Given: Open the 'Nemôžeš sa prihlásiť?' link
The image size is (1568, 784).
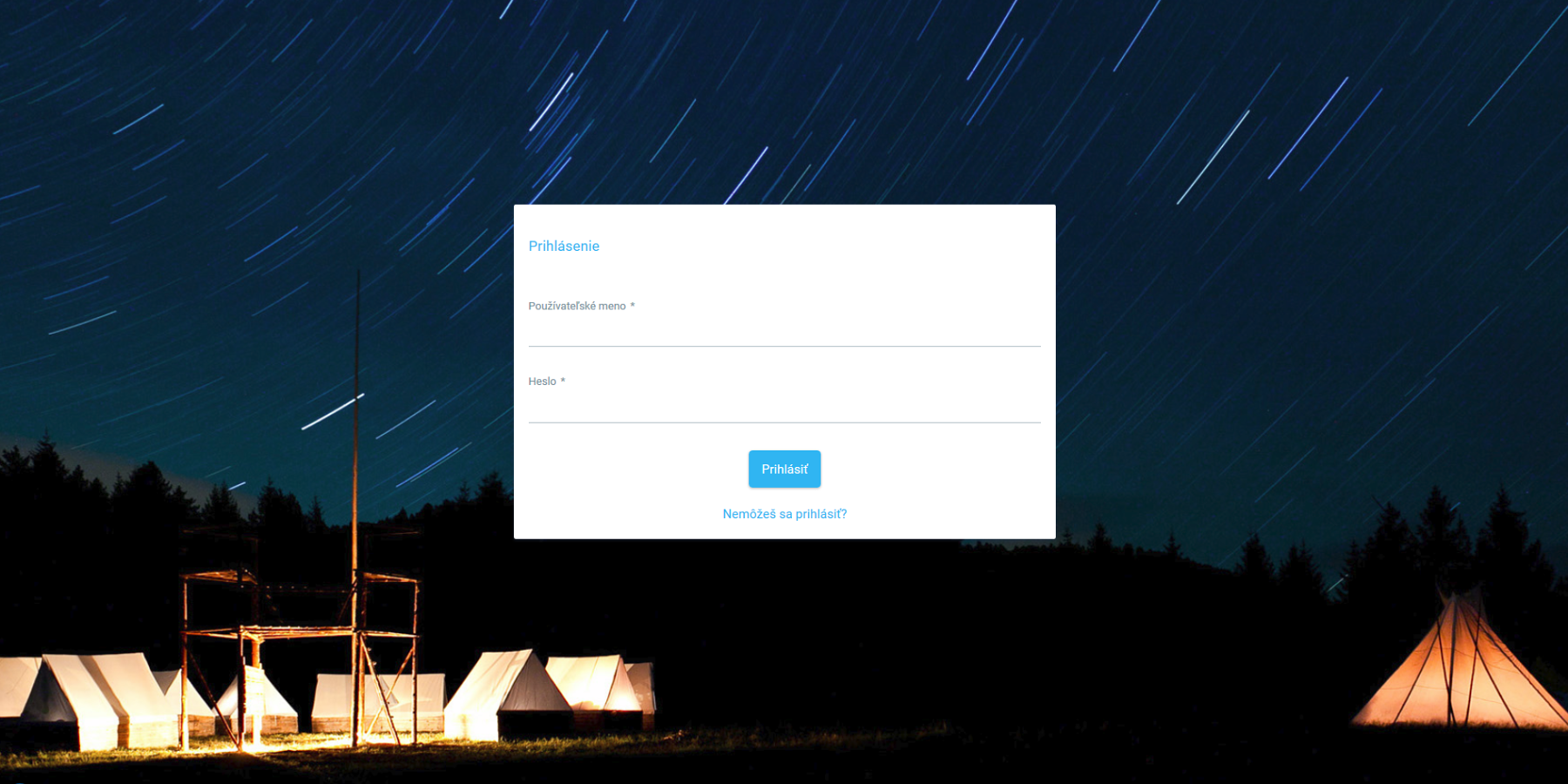Looking at the screenshot, I should 784,514.
